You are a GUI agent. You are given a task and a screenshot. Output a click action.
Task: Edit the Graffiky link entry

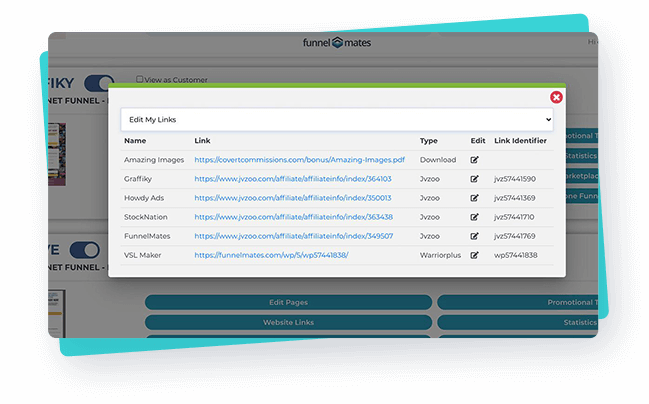click(x=474, y=179)
